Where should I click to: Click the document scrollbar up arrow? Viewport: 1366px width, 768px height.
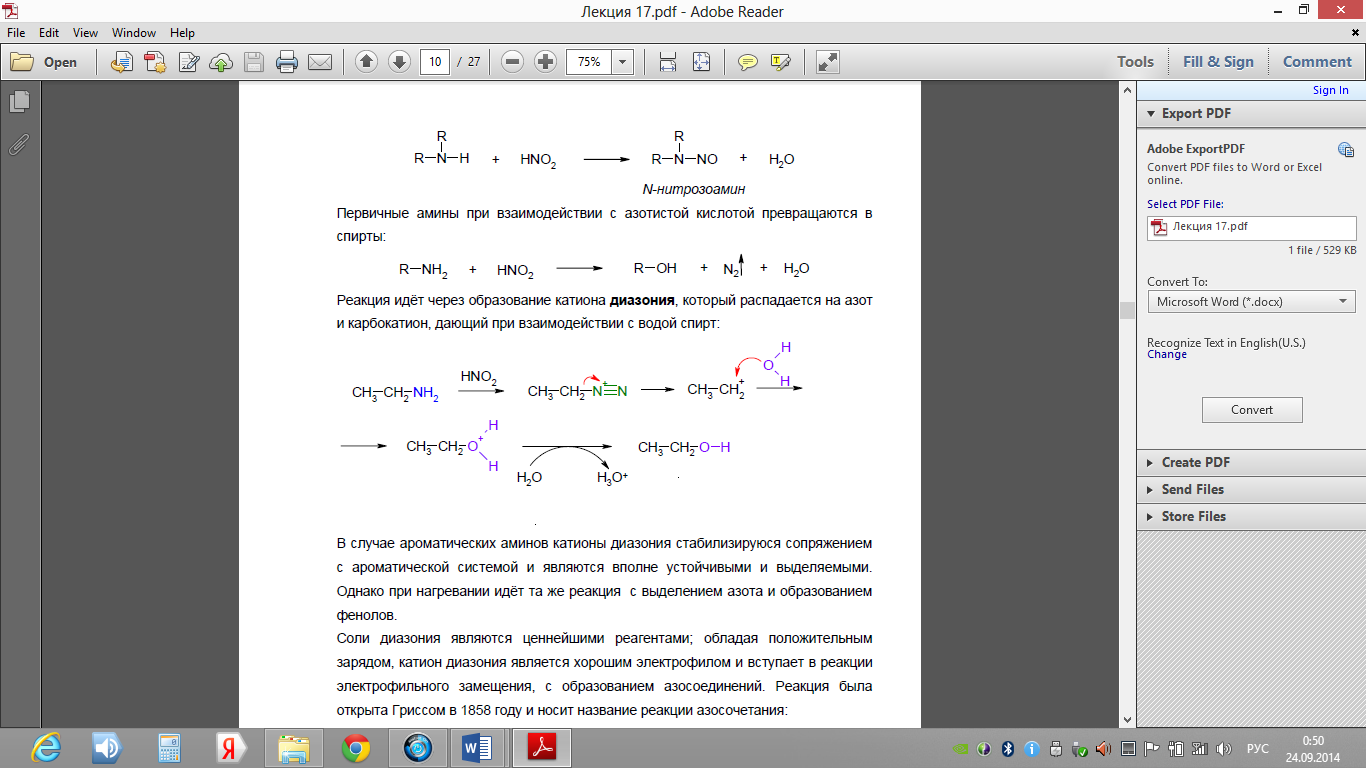tap(1128, 90)
